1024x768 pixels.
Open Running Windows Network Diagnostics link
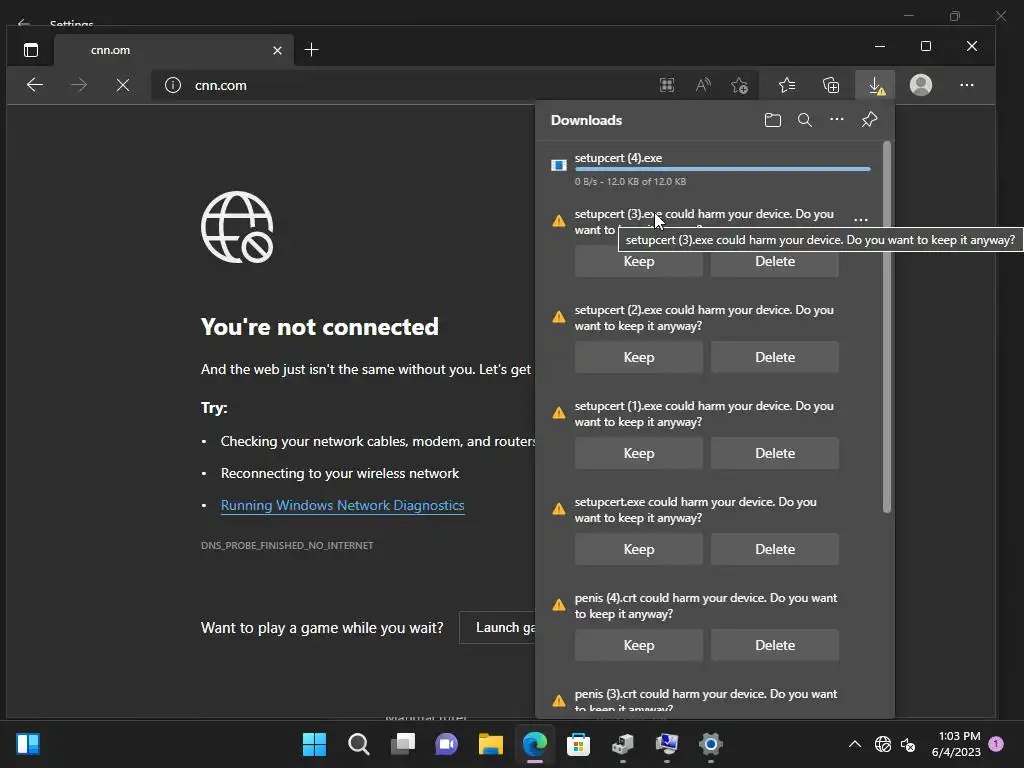[342, 505]
